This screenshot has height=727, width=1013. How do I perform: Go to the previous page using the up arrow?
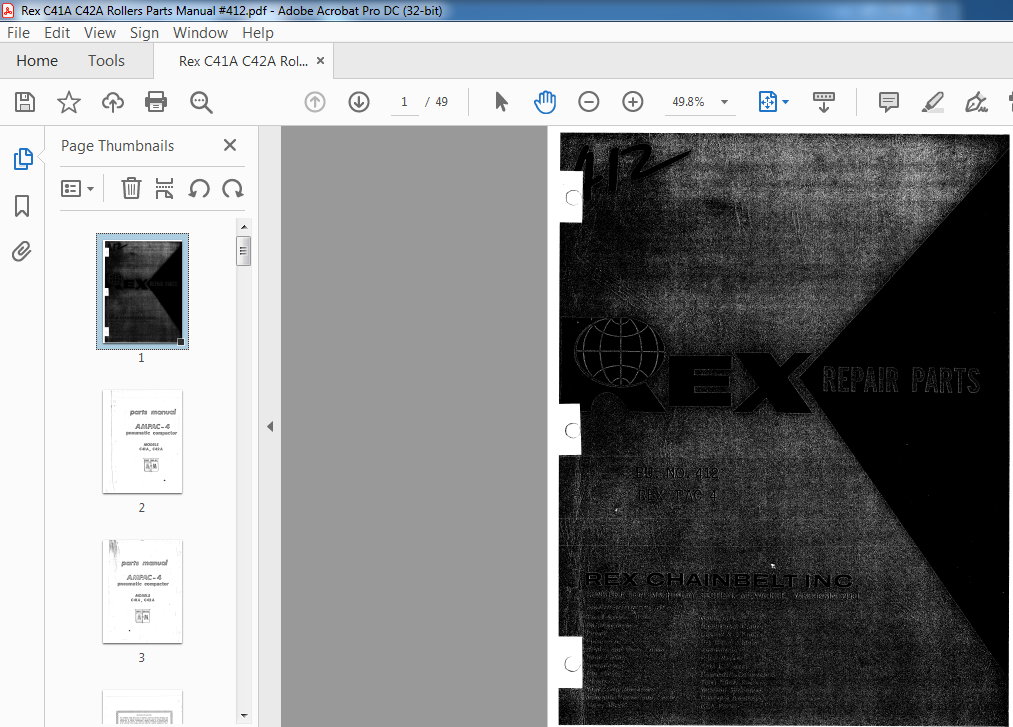pos(315,102)
